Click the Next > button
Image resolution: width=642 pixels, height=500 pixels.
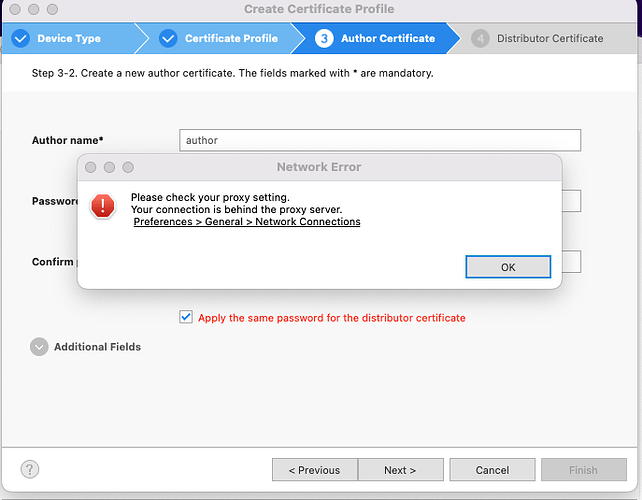[x=400, y=470]
